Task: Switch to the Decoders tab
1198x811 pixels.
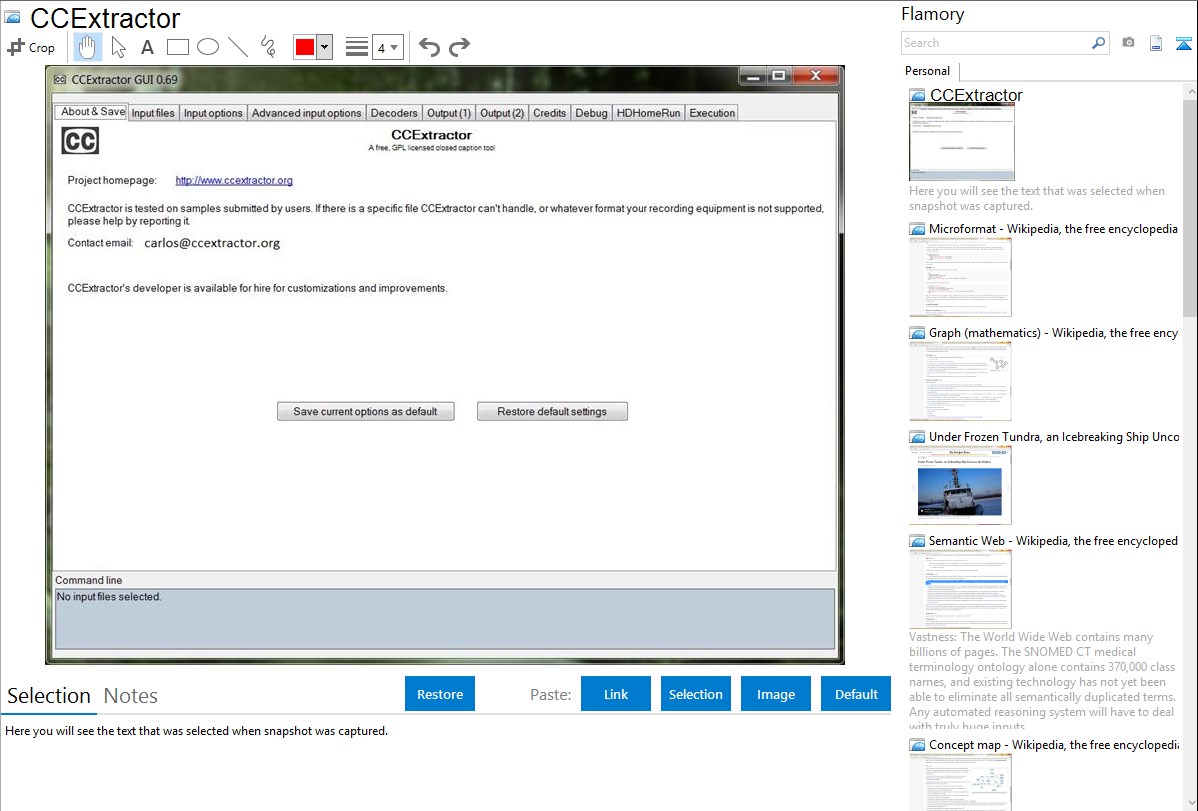Action: pyautogui.click(x=394, y=113)
